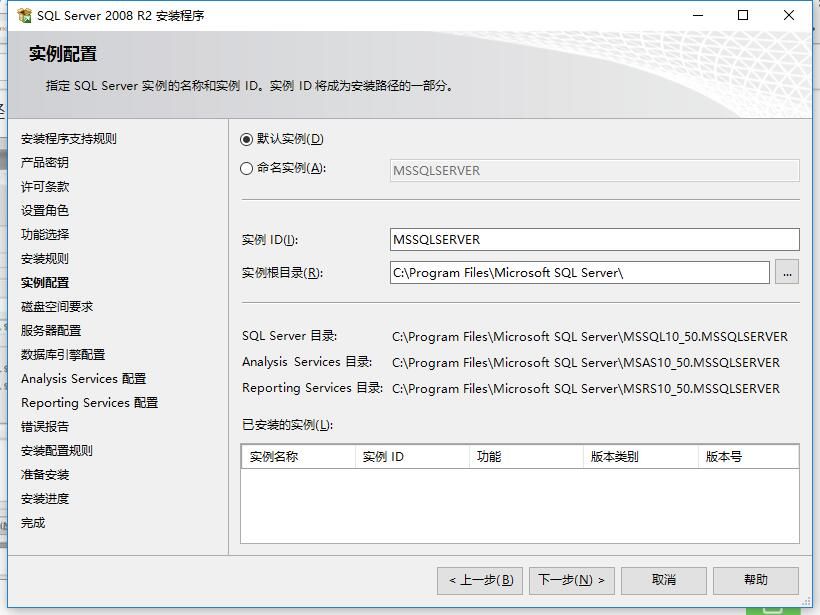Click the SQL Server setup title bar icon
The image size is (820, 615).
[24, 15]
